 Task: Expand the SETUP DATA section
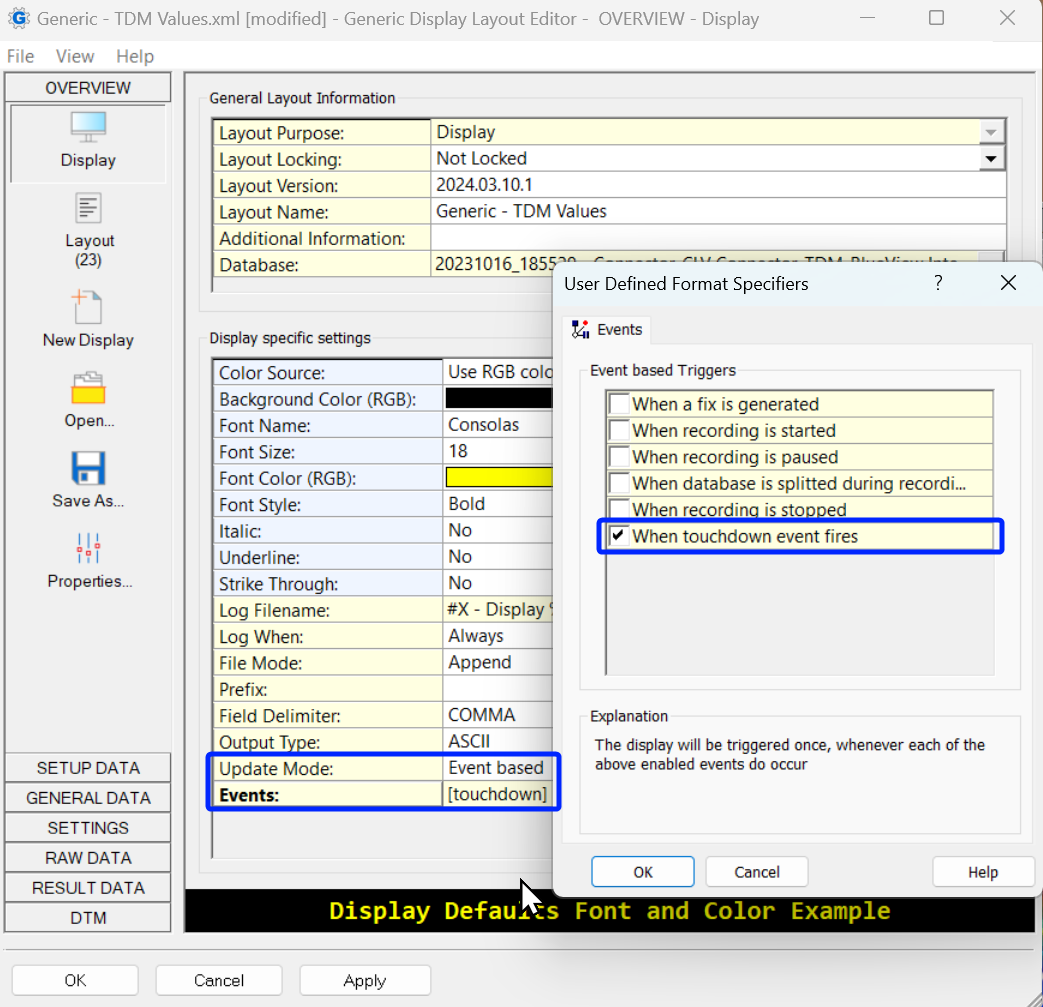[x=88, y=768]
